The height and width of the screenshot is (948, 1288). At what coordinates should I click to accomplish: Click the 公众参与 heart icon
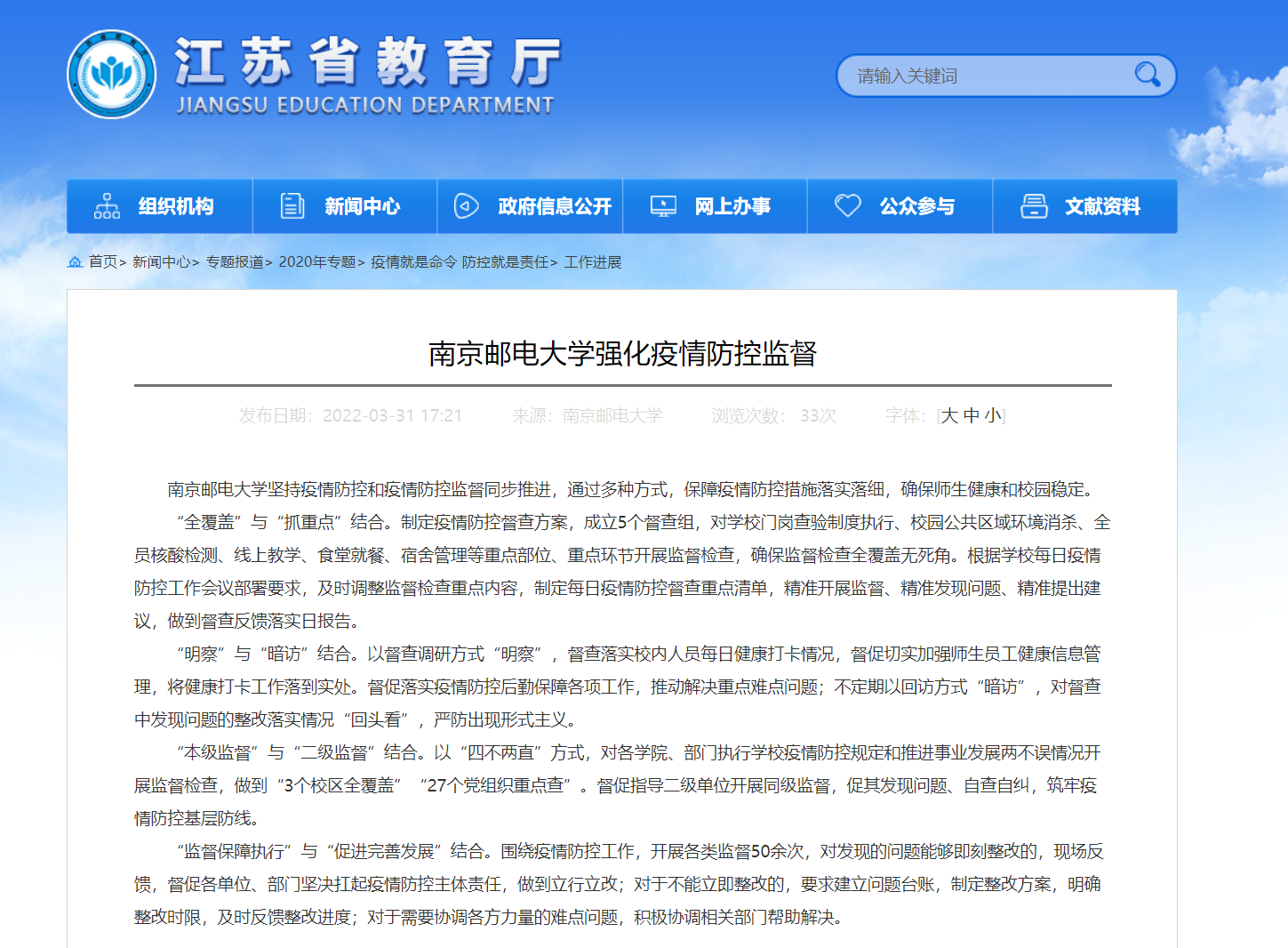click(x=848, y=206)
